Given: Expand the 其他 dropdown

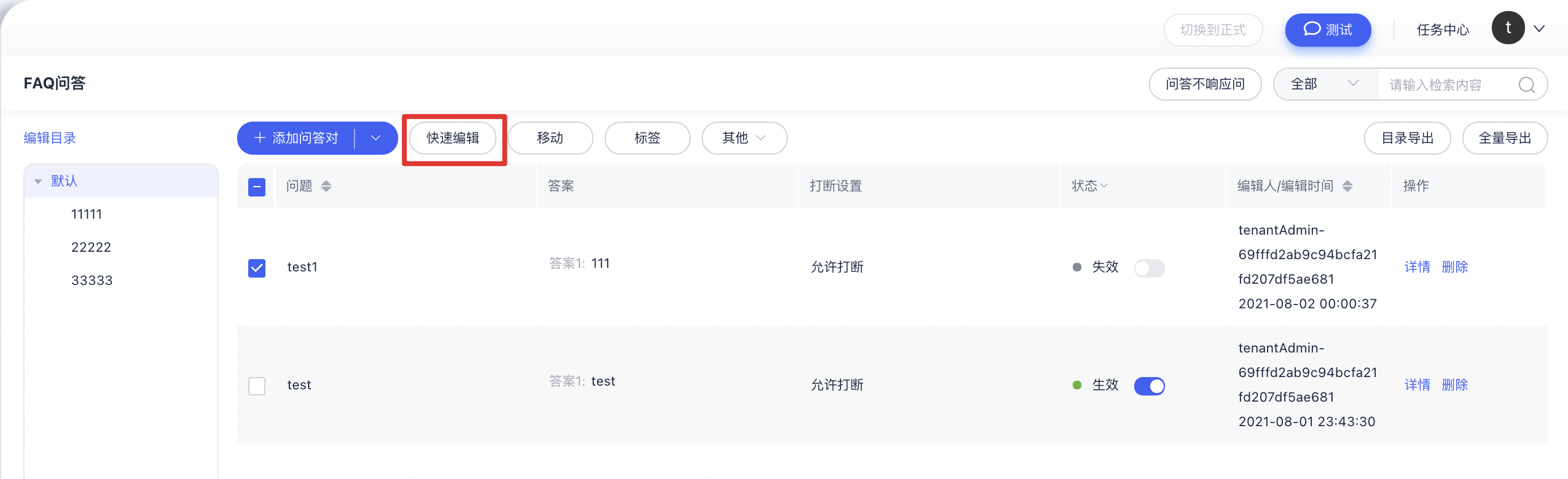Looking at the screenshot, I should coord(744,138).
